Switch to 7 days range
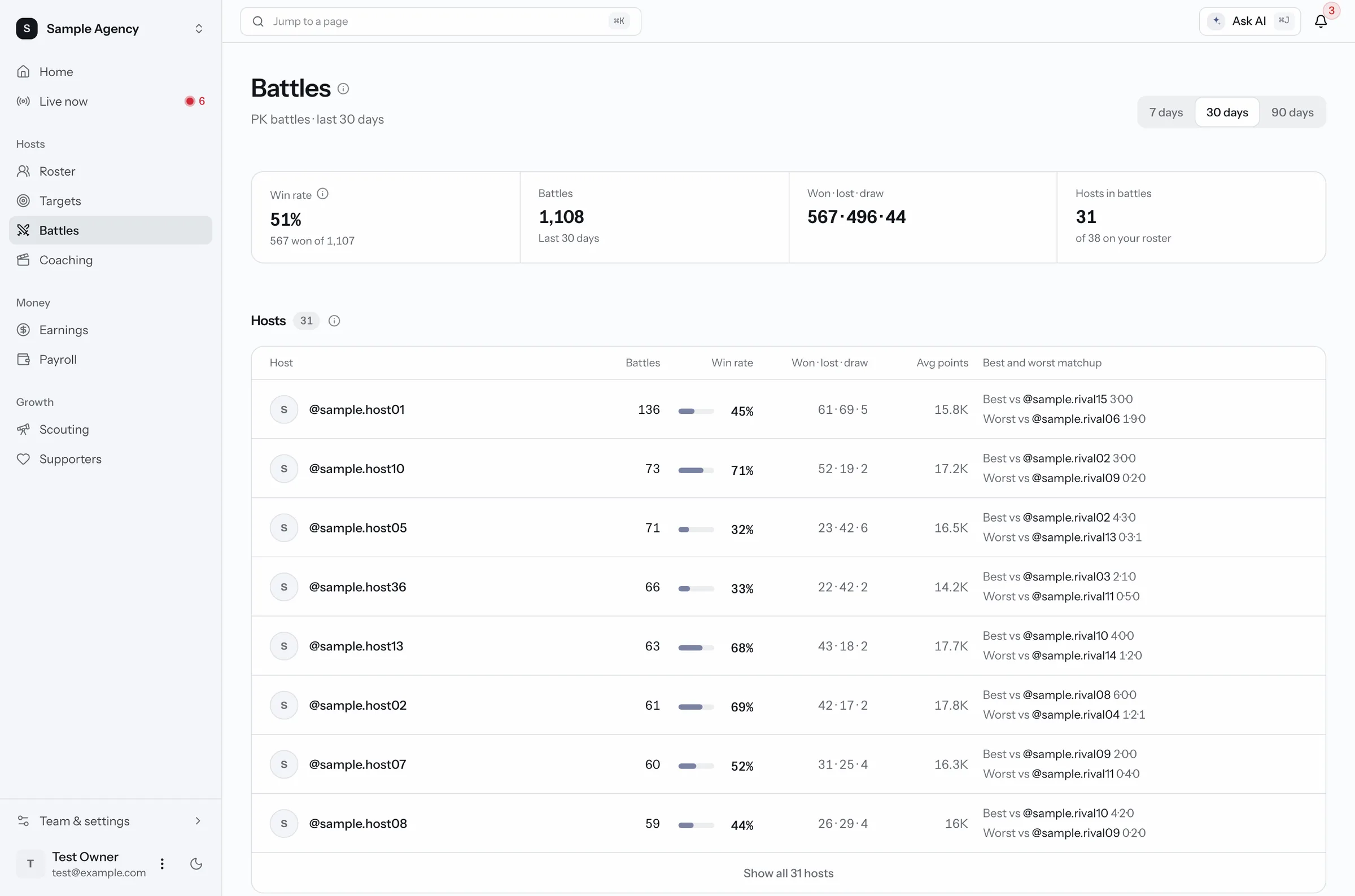Screen dimensions: 1355x896 point(1166,112)
